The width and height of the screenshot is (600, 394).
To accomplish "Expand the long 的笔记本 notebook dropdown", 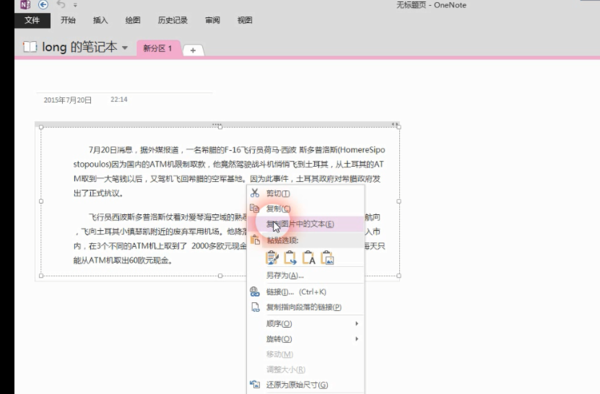I will 125,48.
